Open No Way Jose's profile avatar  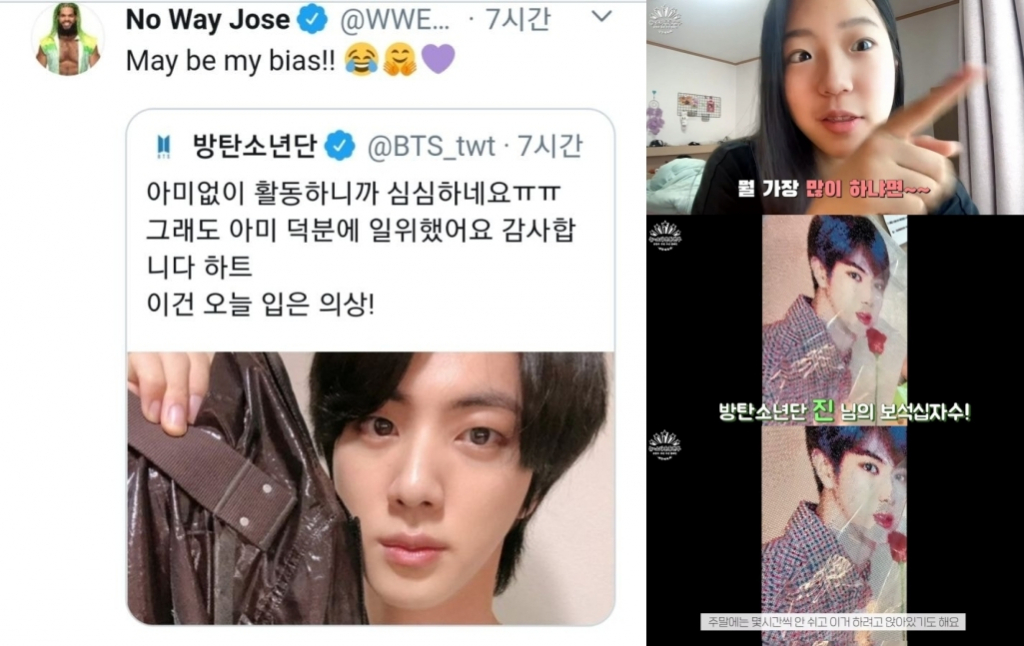(x=68, y=39)
